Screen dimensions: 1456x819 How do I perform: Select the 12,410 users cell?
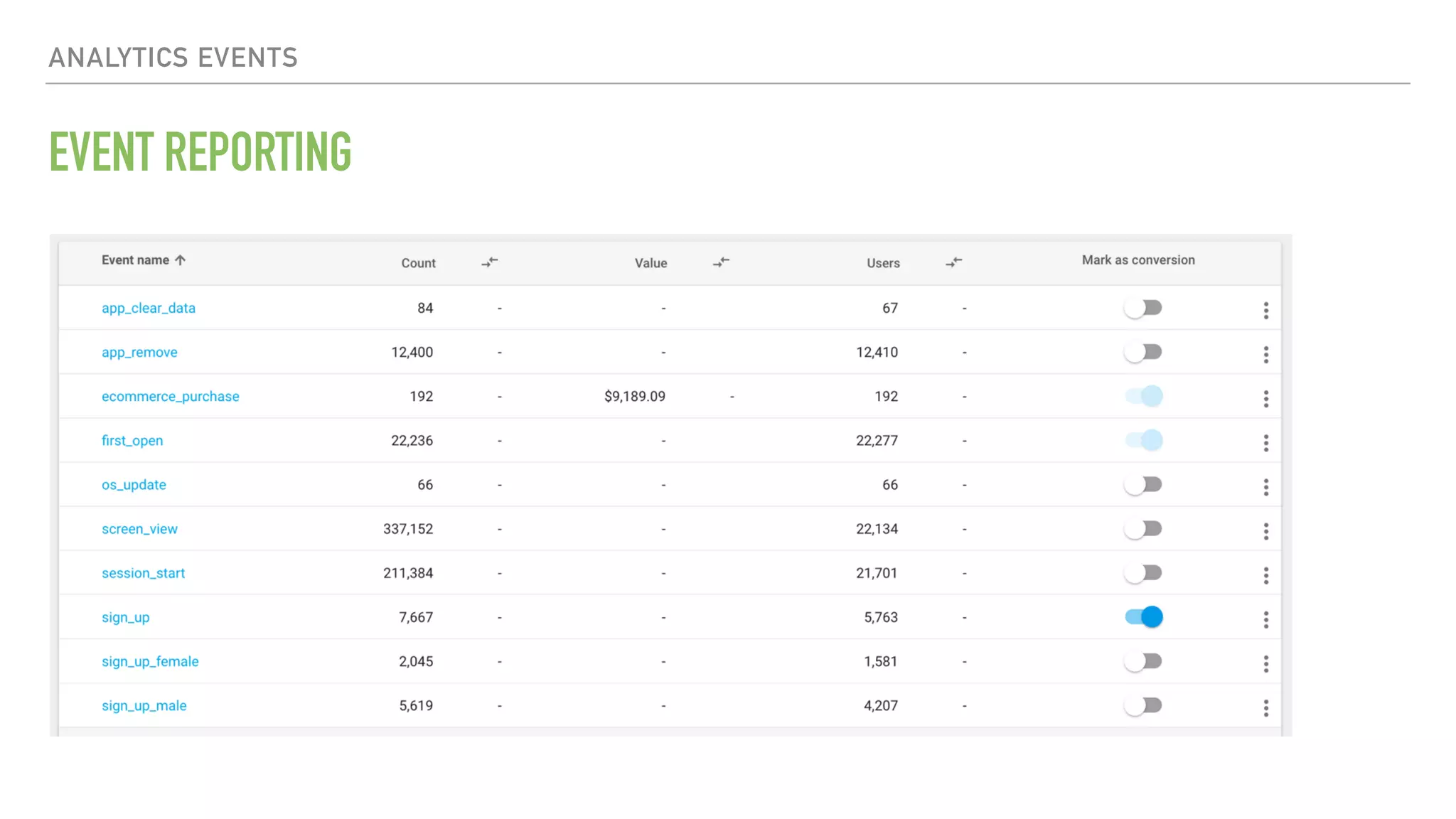click(877, 353)
